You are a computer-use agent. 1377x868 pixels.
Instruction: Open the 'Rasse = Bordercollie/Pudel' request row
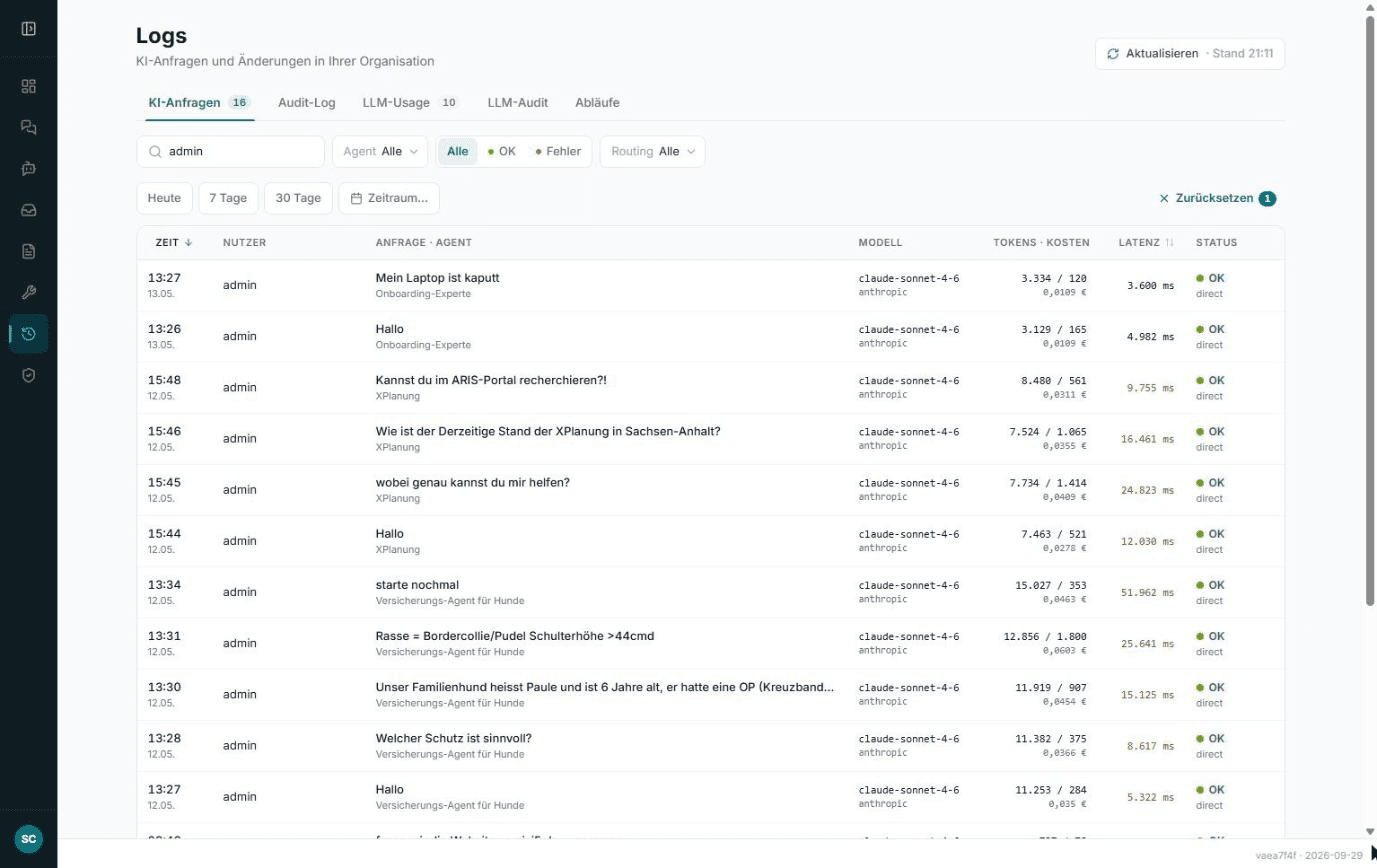[710, 643]
